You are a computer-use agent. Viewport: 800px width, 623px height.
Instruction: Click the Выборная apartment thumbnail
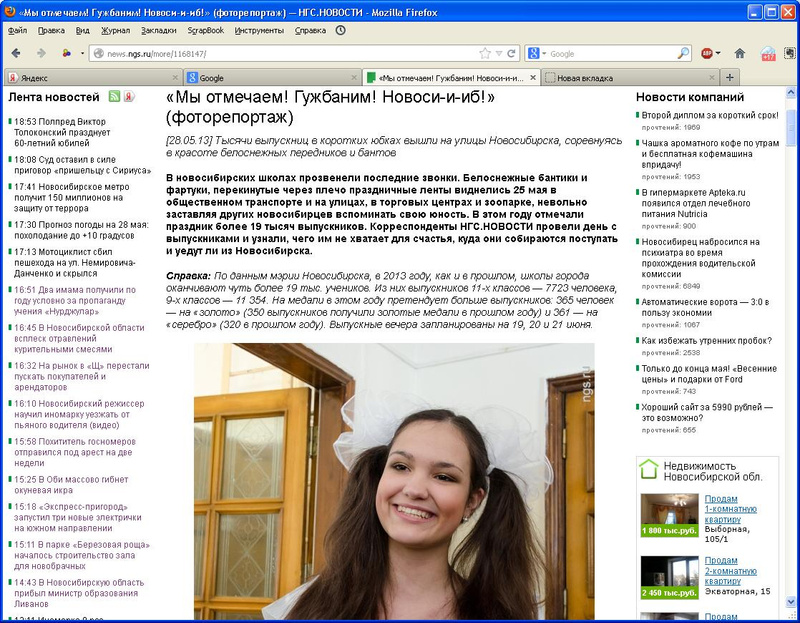coord(668,514)
